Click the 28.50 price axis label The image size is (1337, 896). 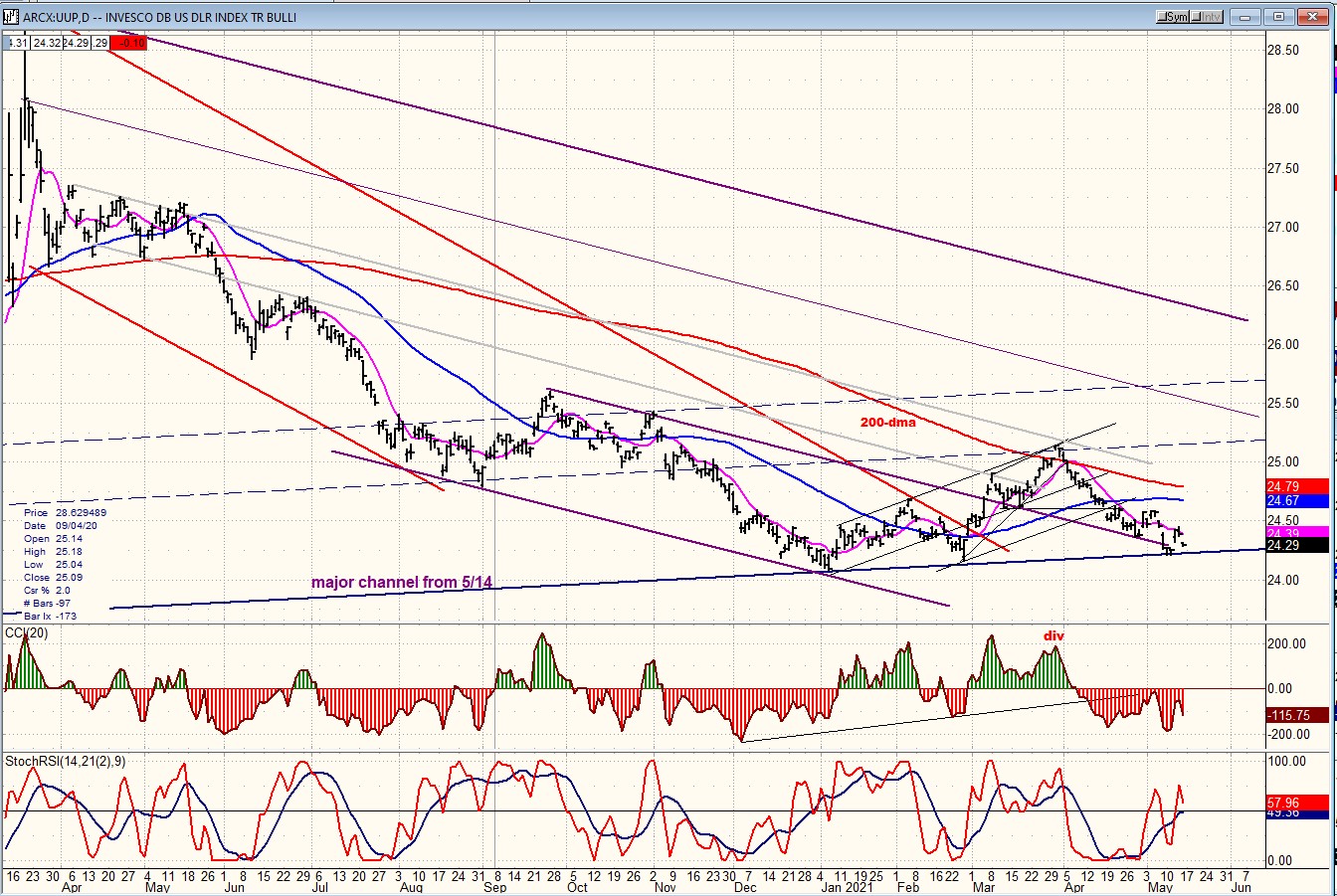click(1283, 51)
